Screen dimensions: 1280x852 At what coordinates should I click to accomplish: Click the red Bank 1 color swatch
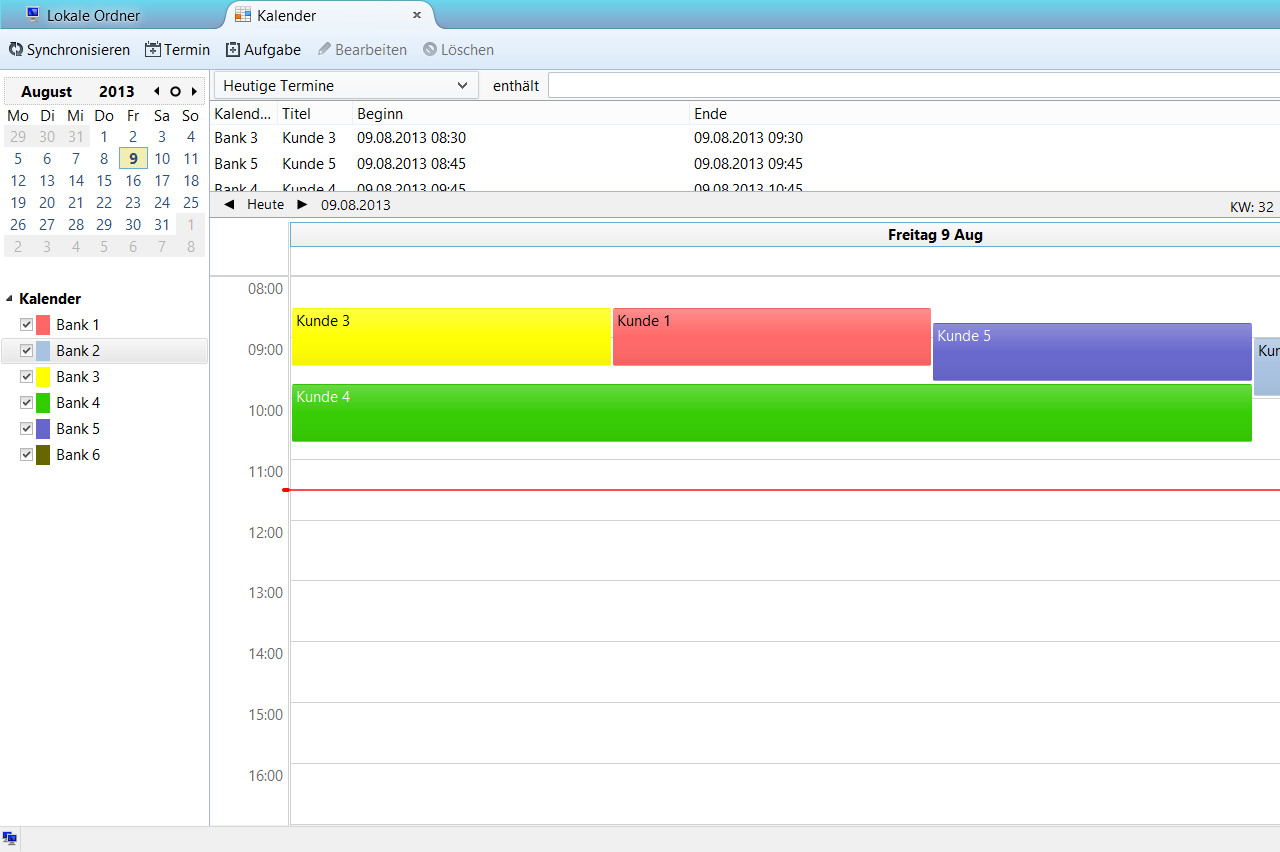43,325
